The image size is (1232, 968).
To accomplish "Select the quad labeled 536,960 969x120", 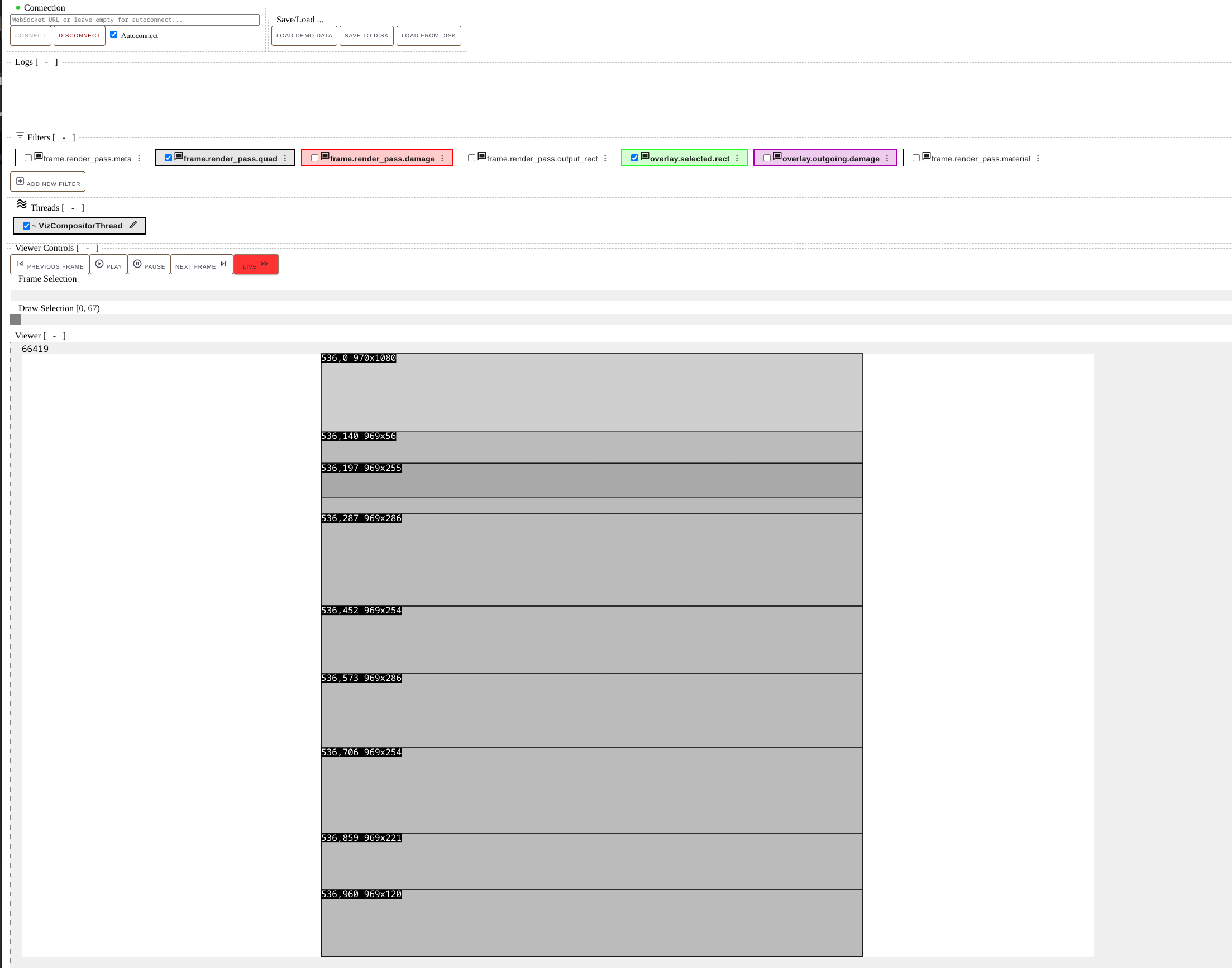I will coord(591,923).
